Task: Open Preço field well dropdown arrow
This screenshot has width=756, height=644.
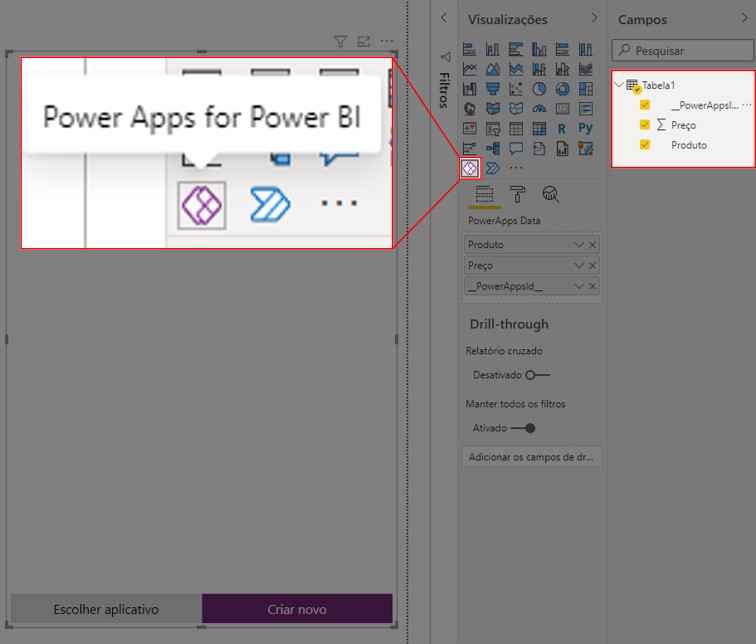Action: [579, 266]
